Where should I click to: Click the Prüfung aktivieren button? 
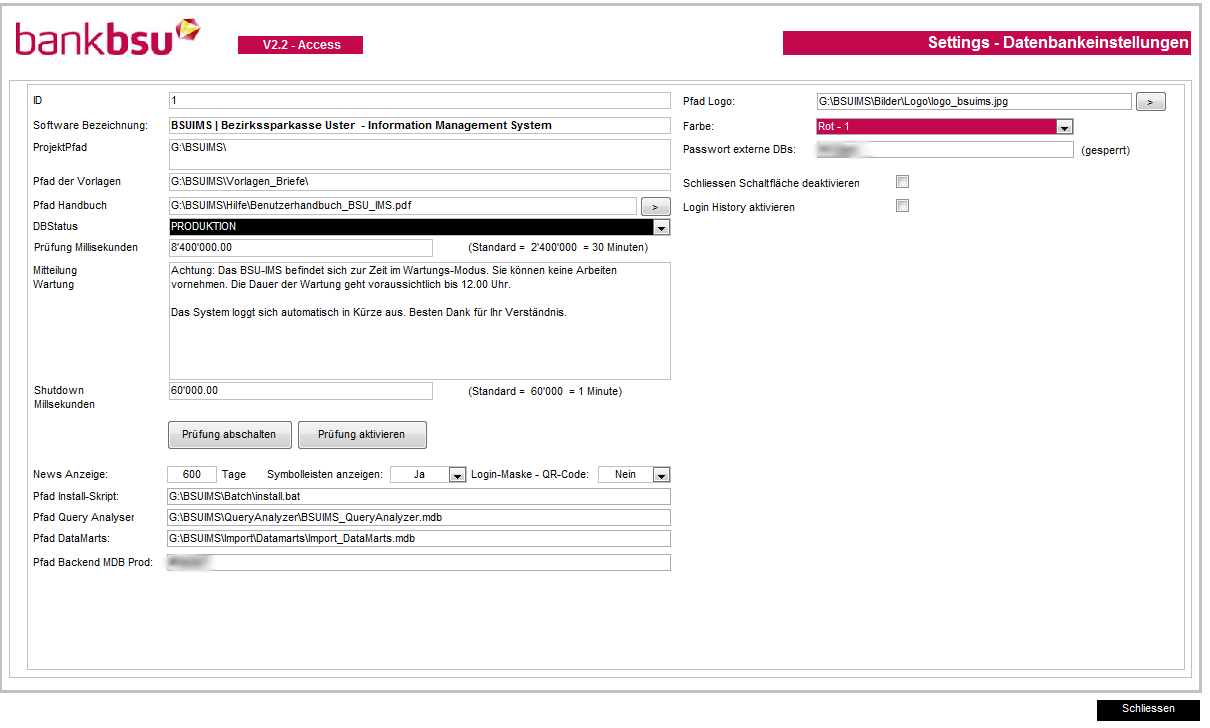tap(362, 434)
